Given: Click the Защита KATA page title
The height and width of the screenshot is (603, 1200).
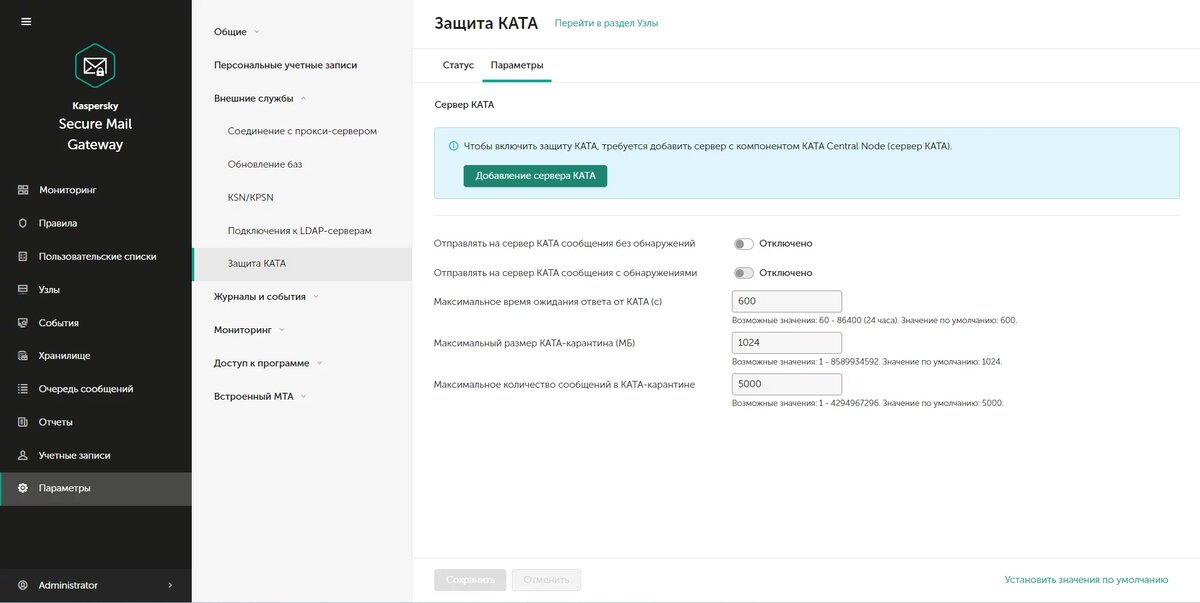Looking at the screenshot, I should pyautogui.click(x=486, y=23).
